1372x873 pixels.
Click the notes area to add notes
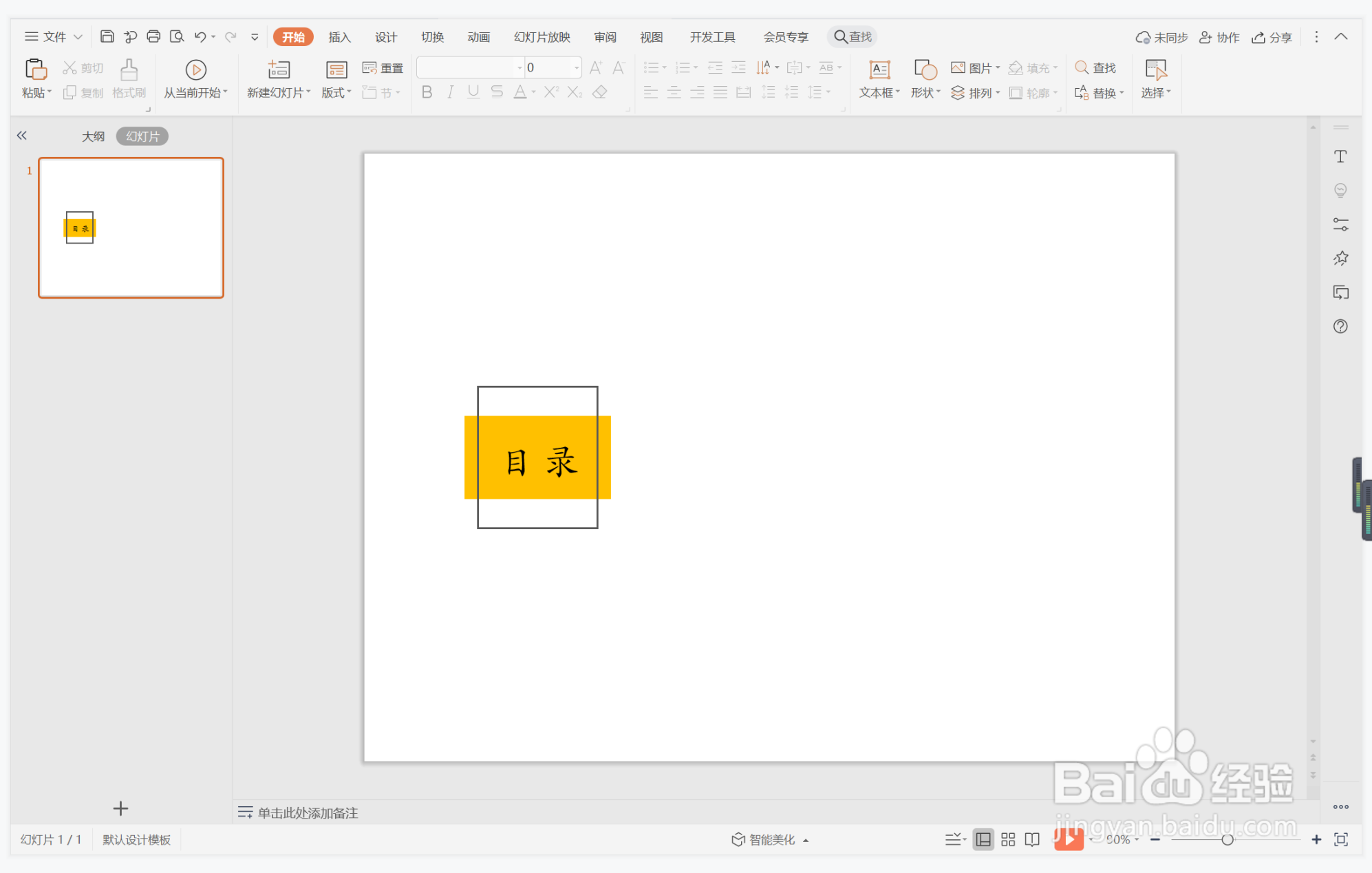pos(308,812)
